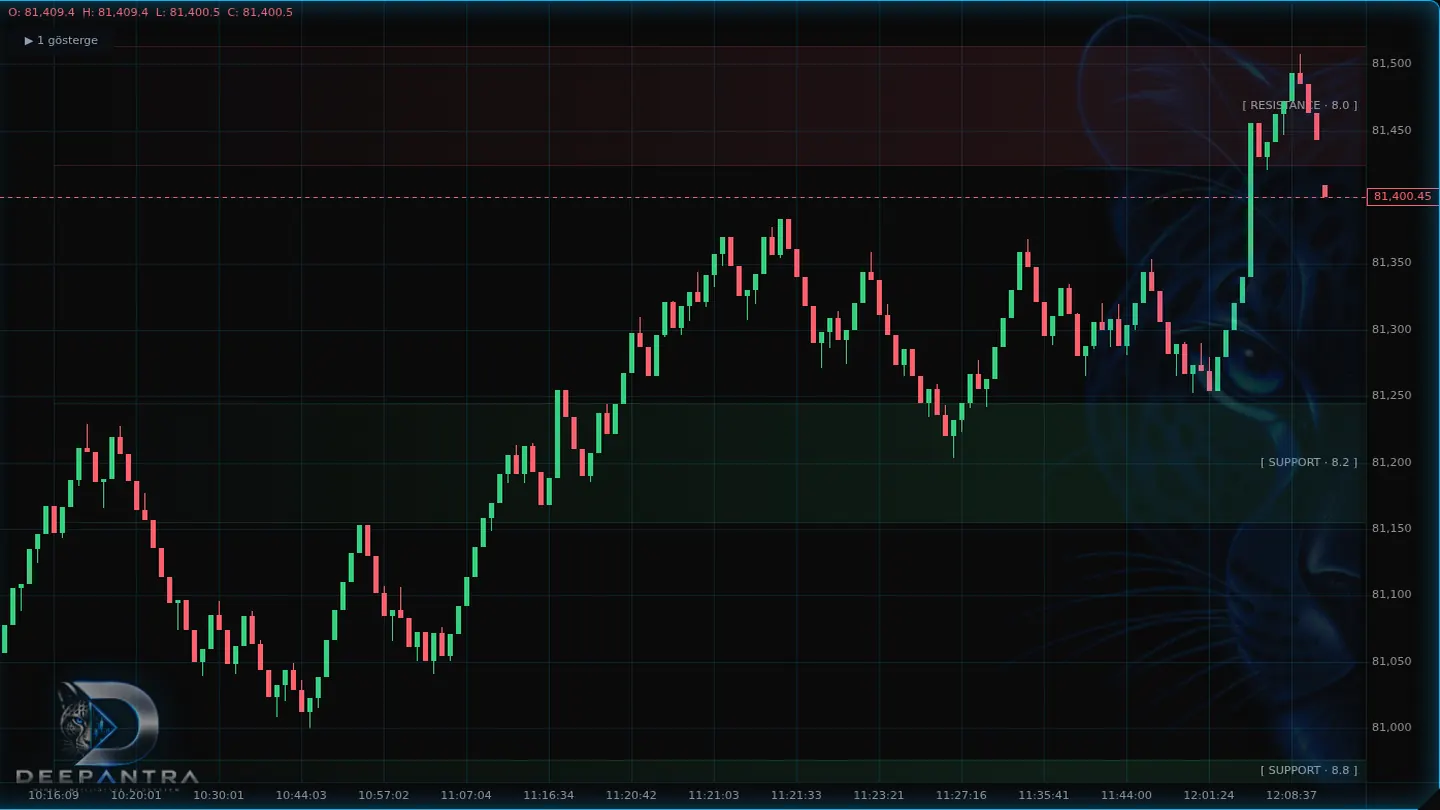
Task: Click the 10:16:09 time axis label
Action: 53,796
